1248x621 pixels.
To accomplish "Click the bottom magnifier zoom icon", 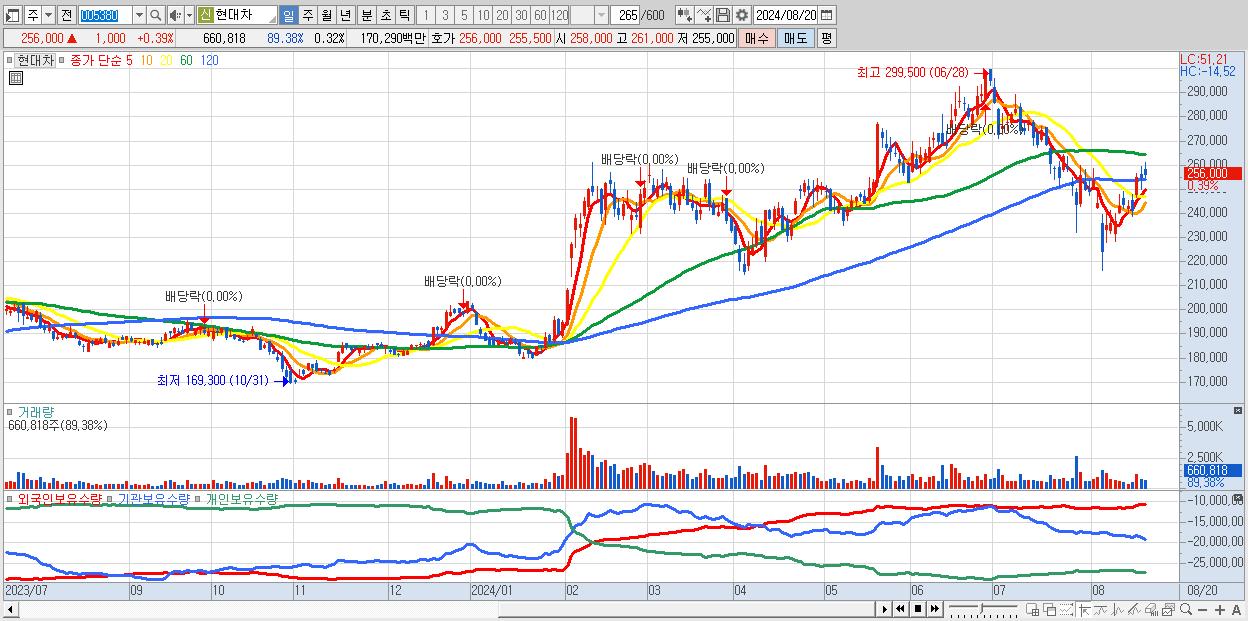I will point(1185,609).
